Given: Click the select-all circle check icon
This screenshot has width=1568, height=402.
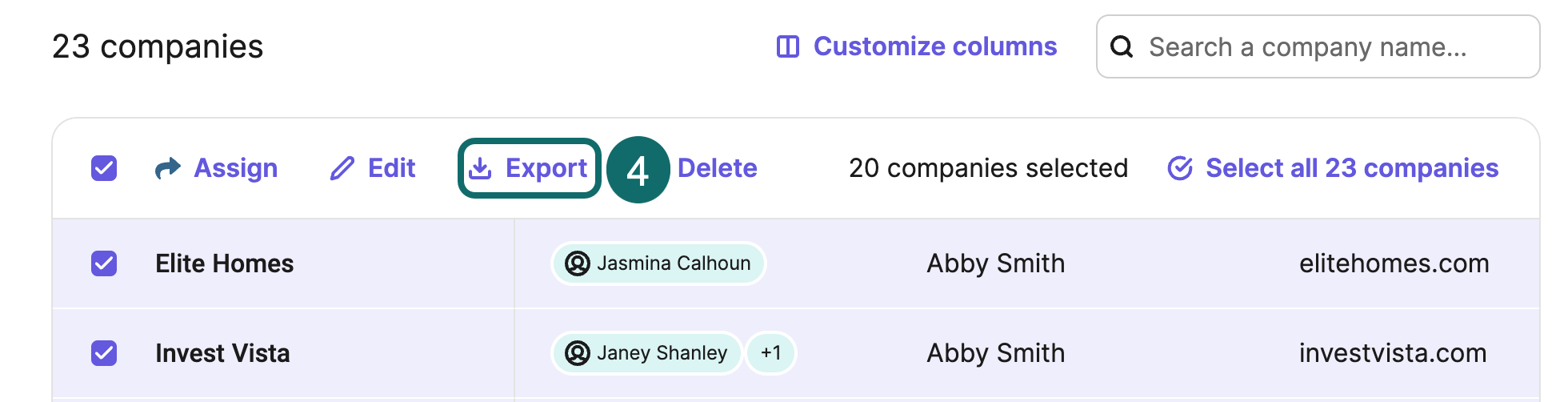Looking at the screenshot, I should pos(1180,168).
